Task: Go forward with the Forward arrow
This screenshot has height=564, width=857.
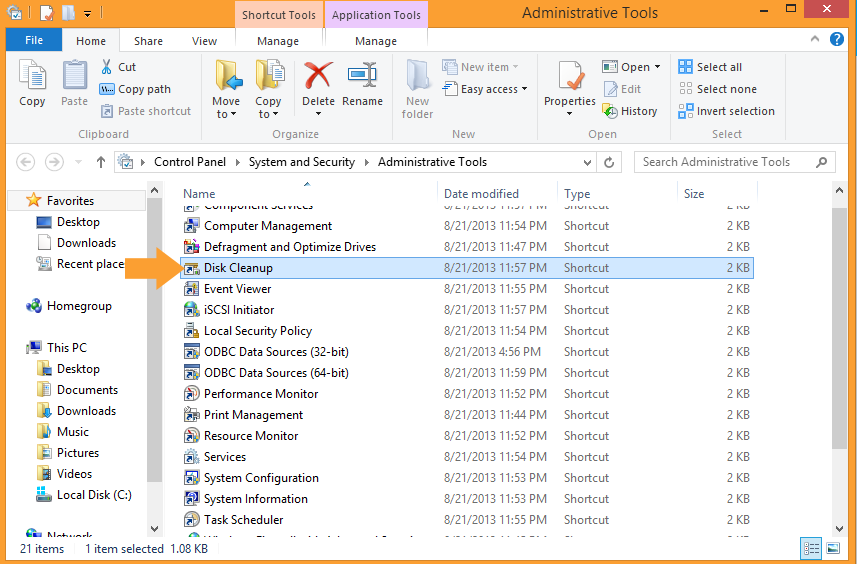Action: 54,162
